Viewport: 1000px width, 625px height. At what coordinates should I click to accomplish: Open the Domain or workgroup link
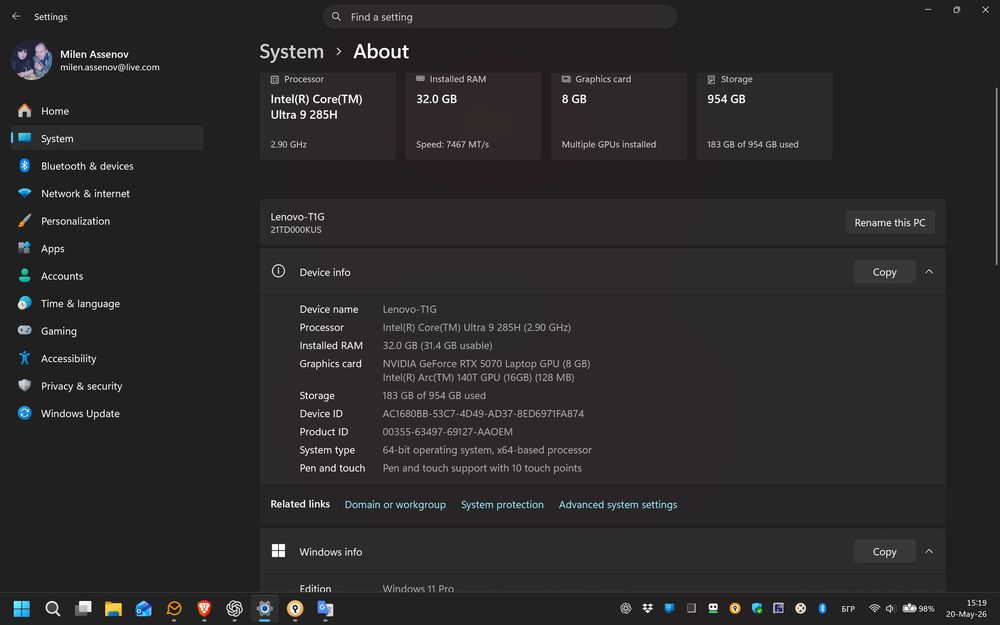(x=395, y=504)
